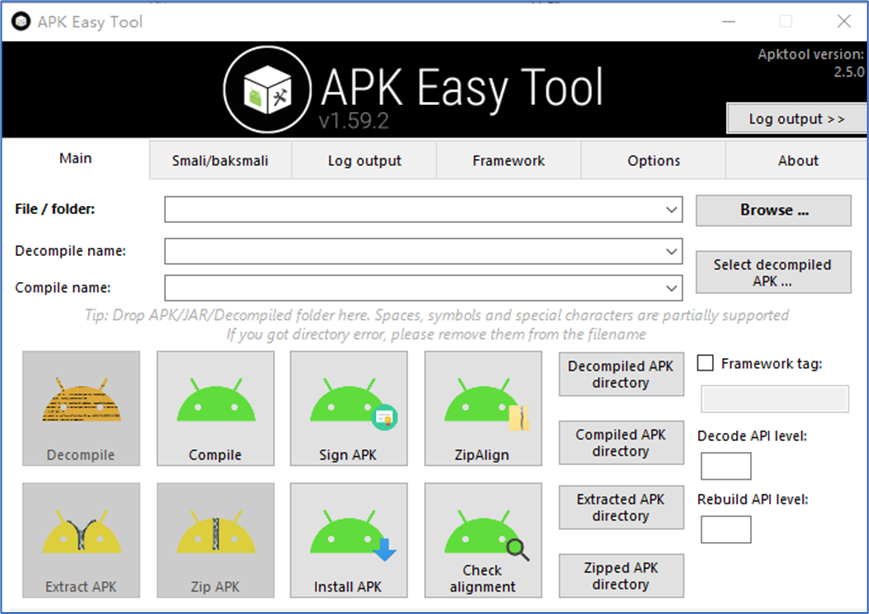Click the 'Tip: Drop APK/JAR' hint text
Image resolution: width=869 pixels, height=614 pixels.
(x=437, y=325)
